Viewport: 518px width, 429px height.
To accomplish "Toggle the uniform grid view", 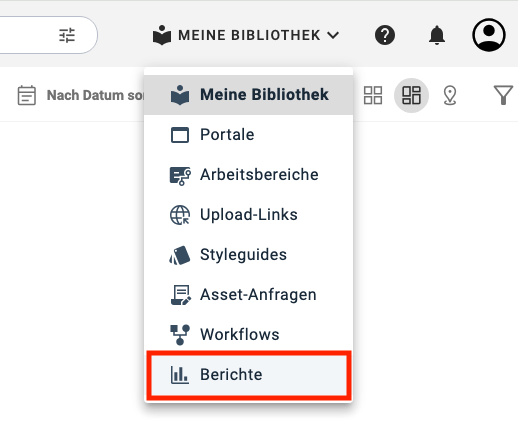I will point(373,95).
